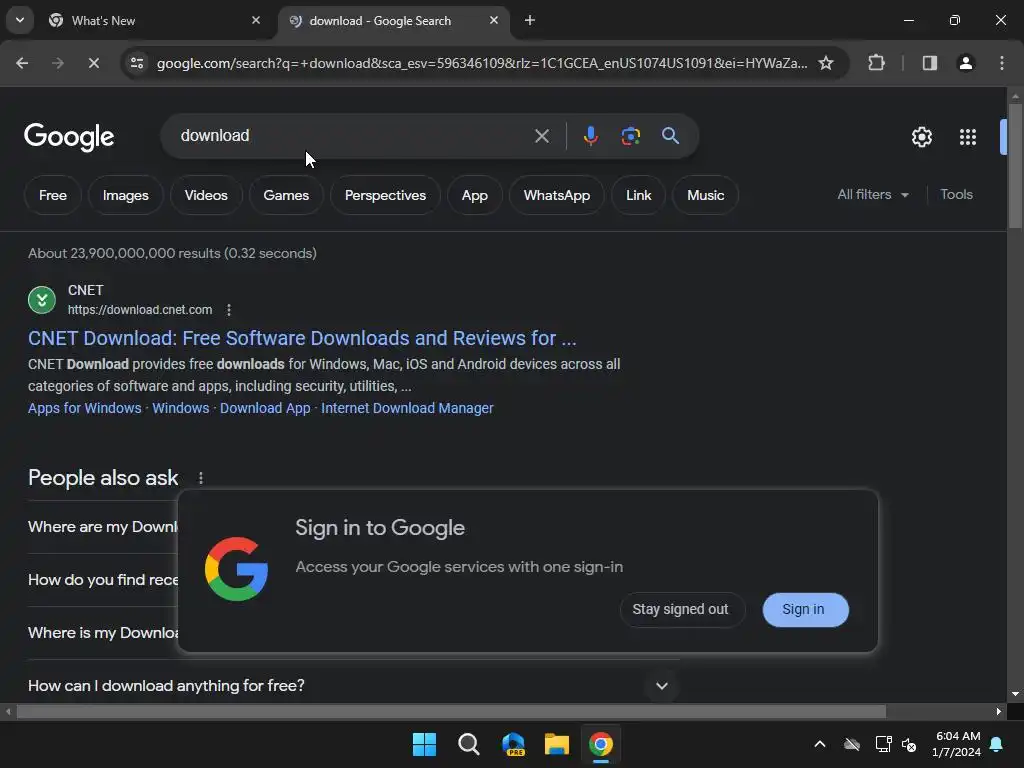This screenshot has width=1024, height=768.
Task: Open Chrome side panel
Action: (930, 63)
